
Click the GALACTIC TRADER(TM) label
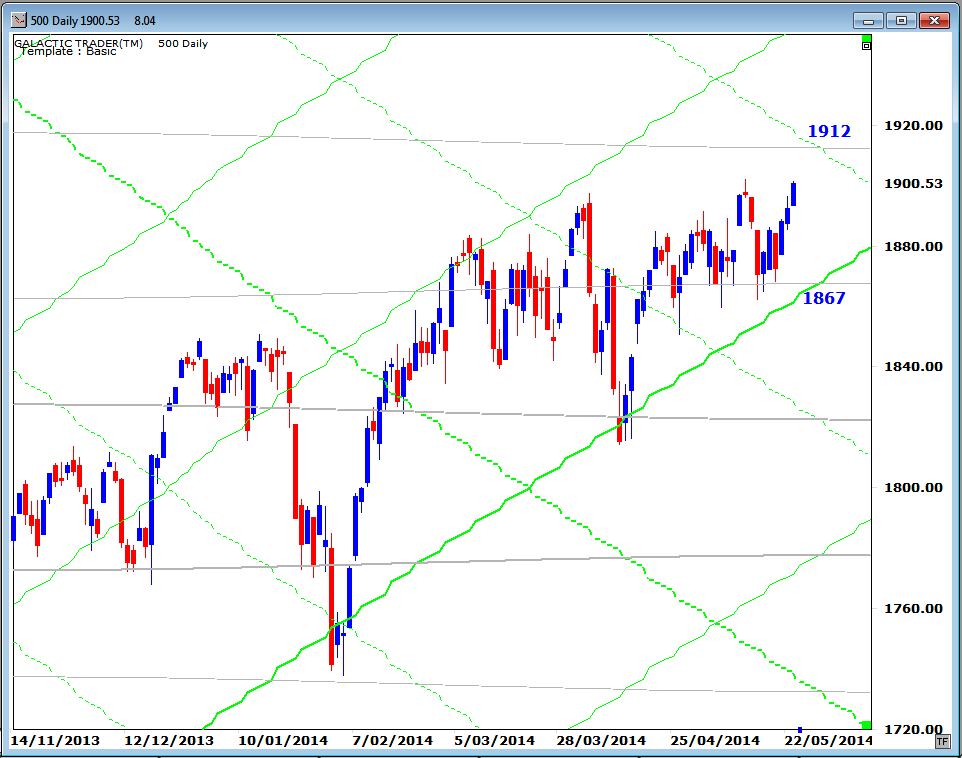[79, 43]
